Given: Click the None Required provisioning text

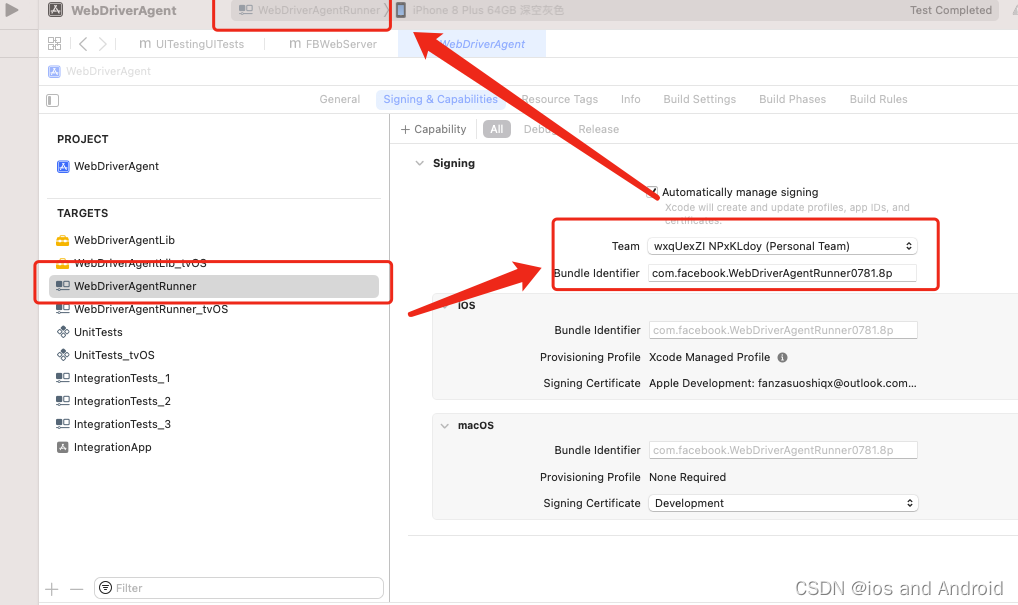Looking at the screenshot, I should point(688,477).
